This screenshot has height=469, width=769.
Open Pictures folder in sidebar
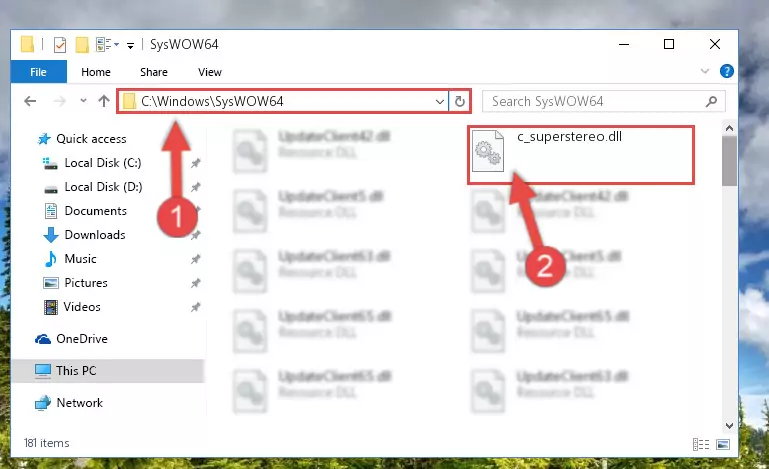[86, 283]
